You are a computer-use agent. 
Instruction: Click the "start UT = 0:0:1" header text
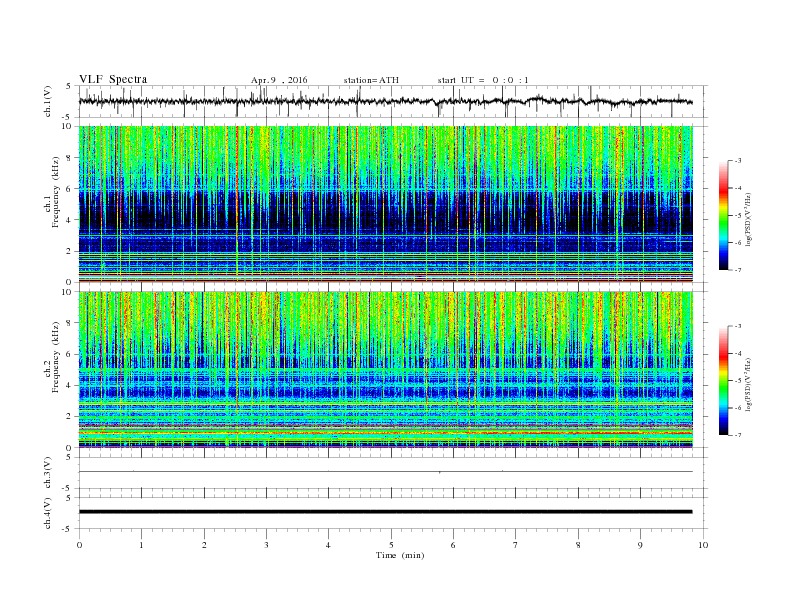click(483, 80)
